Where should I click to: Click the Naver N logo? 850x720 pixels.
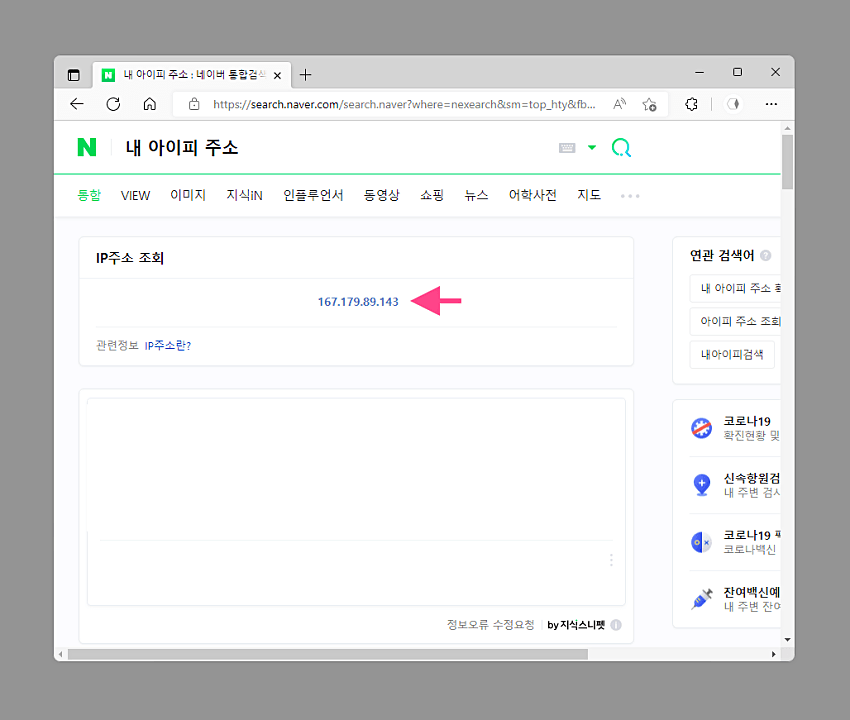pyautogui.click(x=88, y=147)
